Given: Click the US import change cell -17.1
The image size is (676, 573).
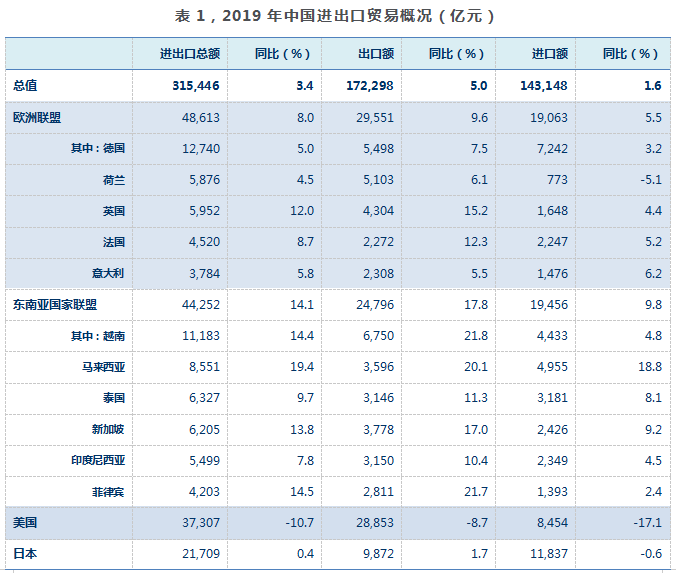Looking at the screenshot, I should click(x=646, y=522).
